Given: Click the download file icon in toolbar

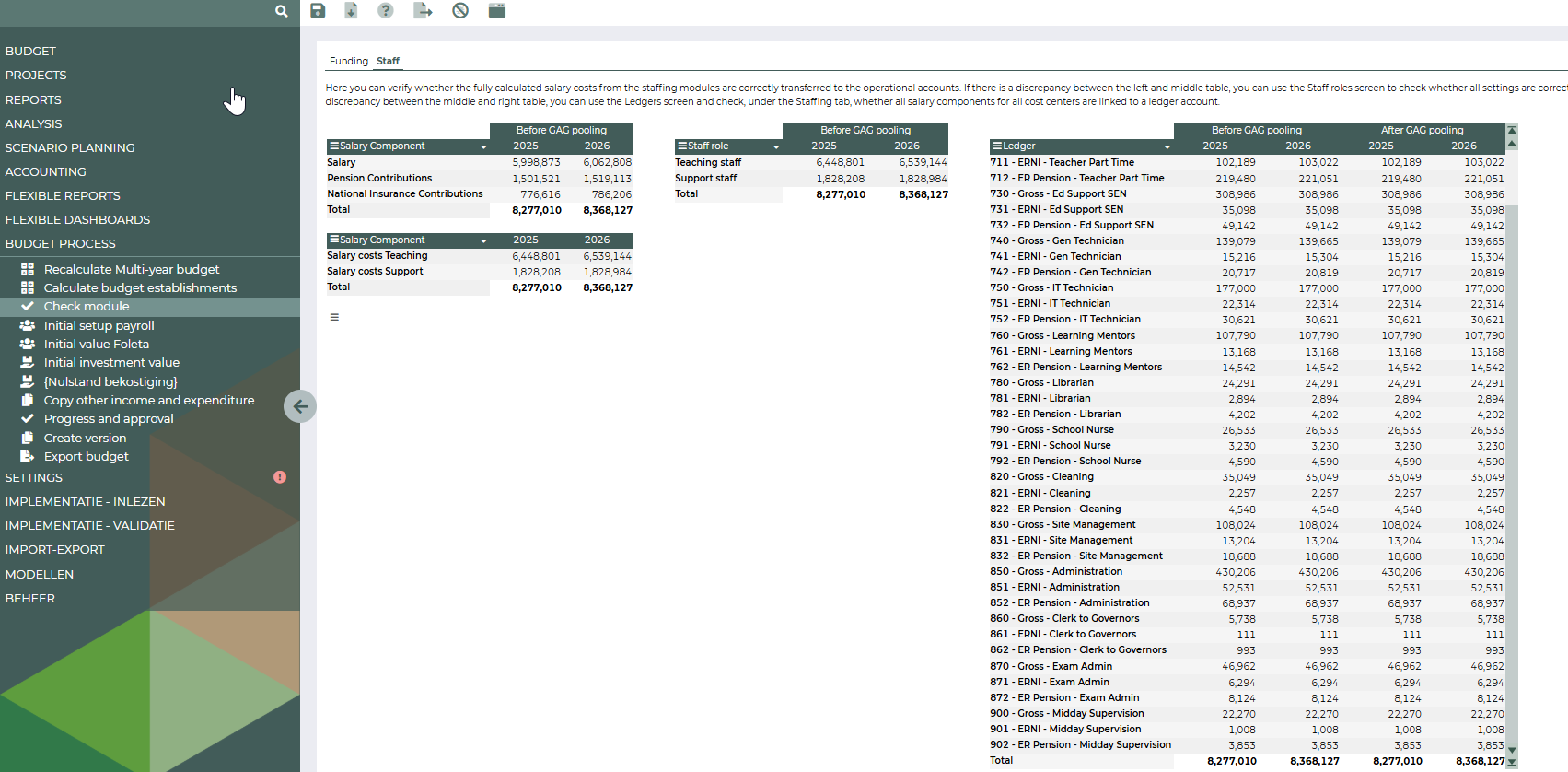Looking at the screenshot, I should (x=351, y=10).
